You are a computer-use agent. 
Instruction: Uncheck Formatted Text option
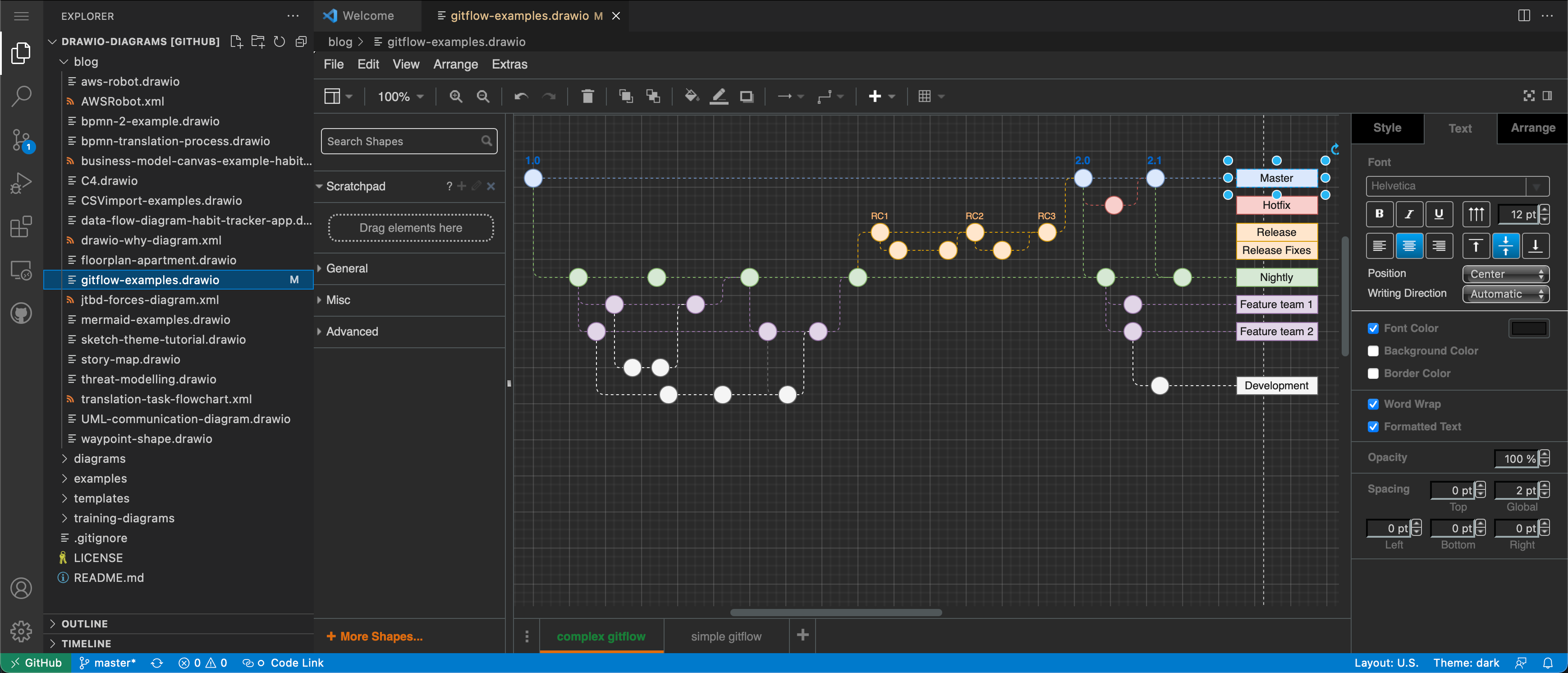[x=1374, y=426]
